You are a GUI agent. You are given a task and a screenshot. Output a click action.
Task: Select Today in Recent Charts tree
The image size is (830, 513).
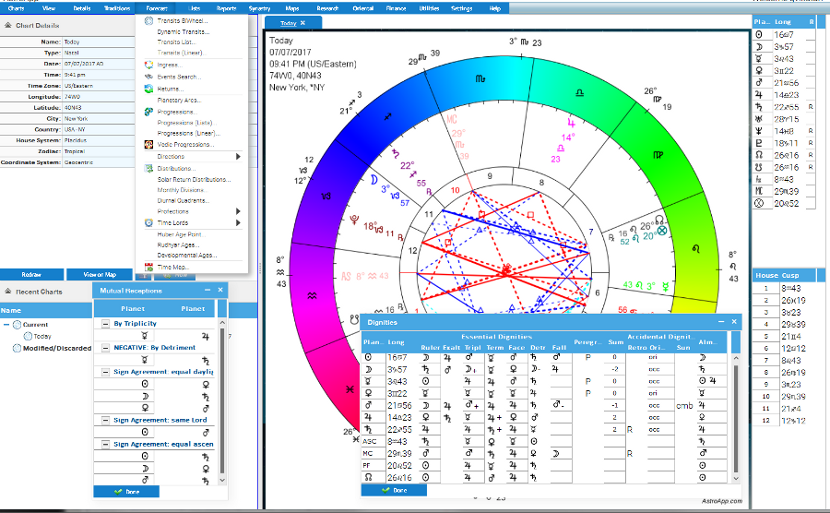43,336
